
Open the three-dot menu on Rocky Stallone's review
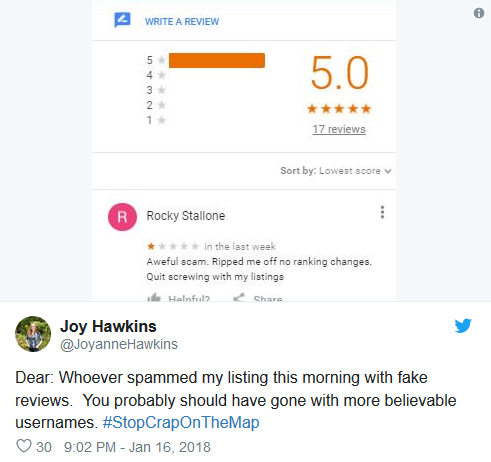[382, 212]
